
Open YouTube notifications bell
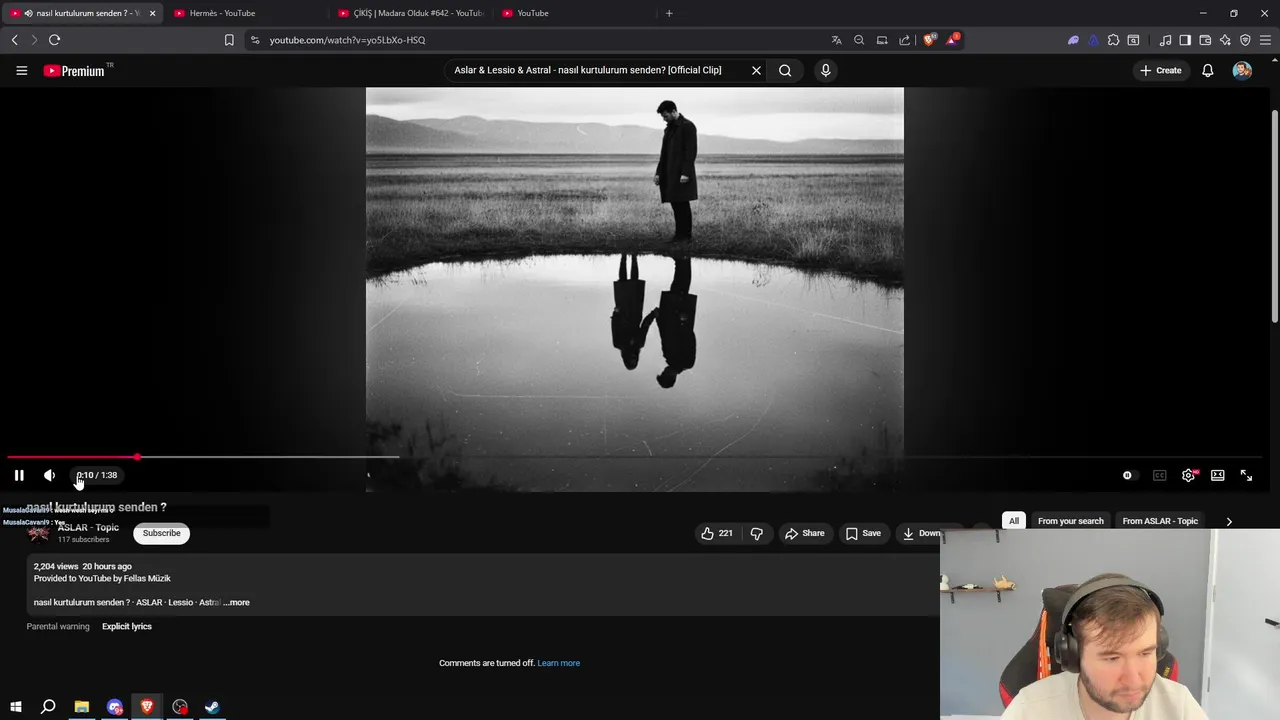(x=1208, y=70)
